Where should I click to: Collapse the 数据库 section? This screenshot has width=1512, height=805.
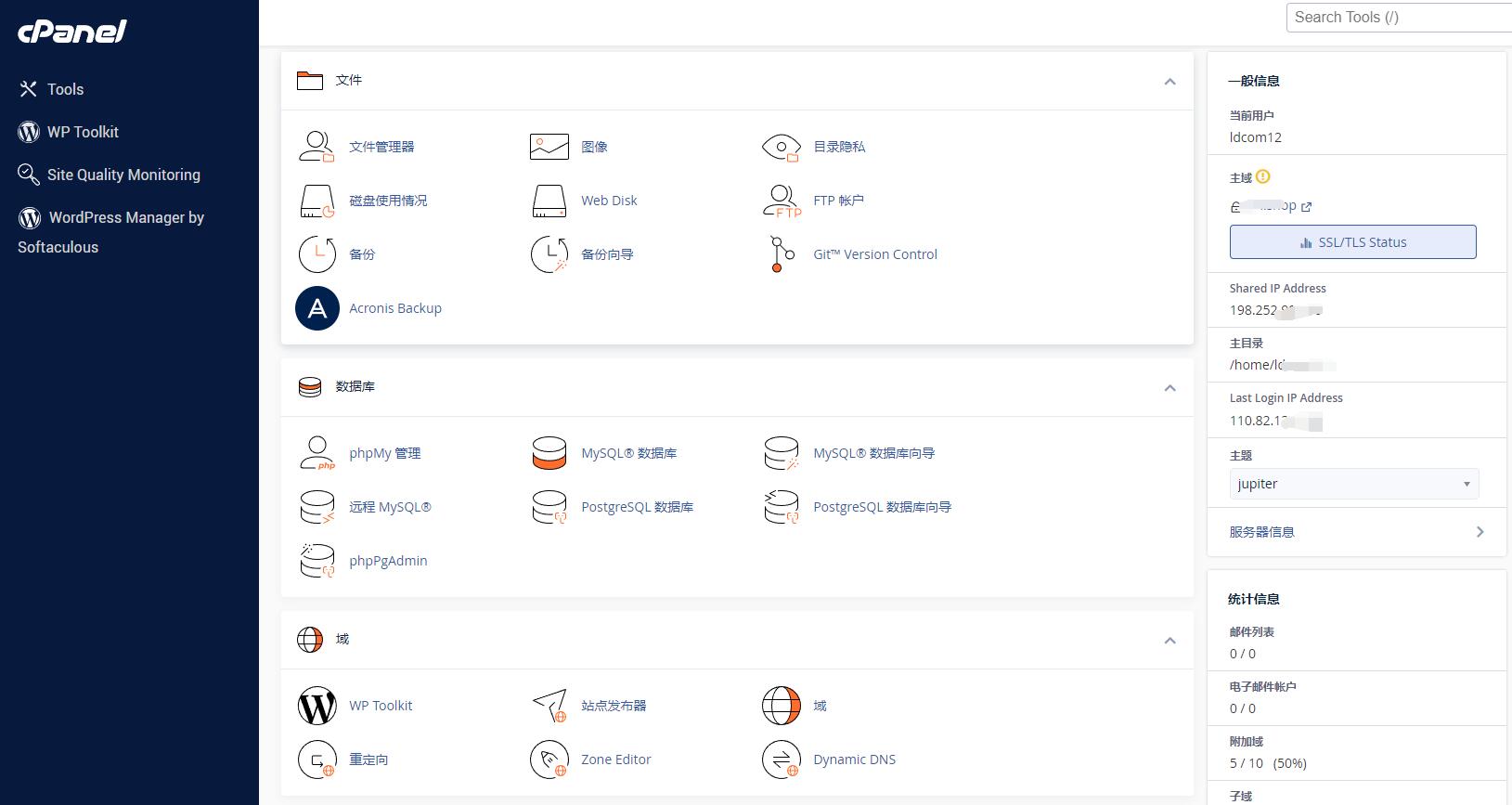pyautogui.click(x=1170, y=388)
